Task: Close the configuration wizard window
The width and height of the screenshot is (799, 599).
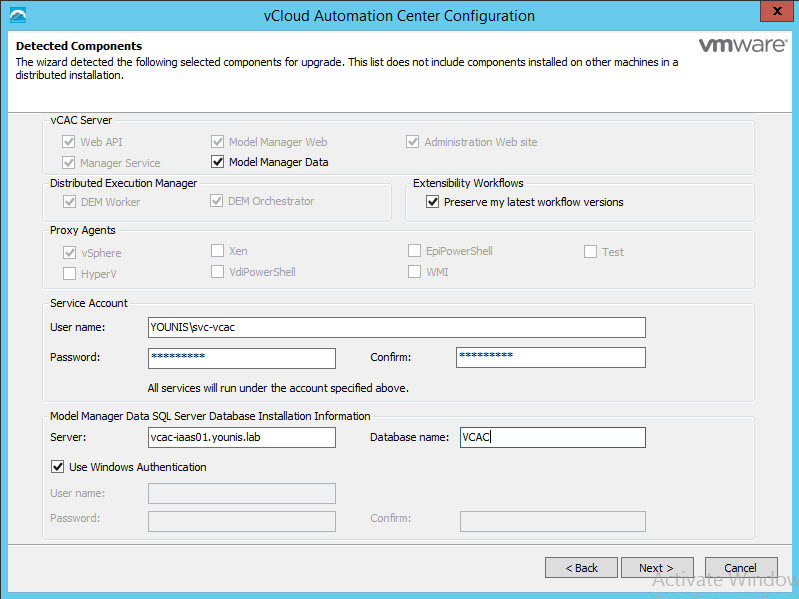Action: coord(772,14)
